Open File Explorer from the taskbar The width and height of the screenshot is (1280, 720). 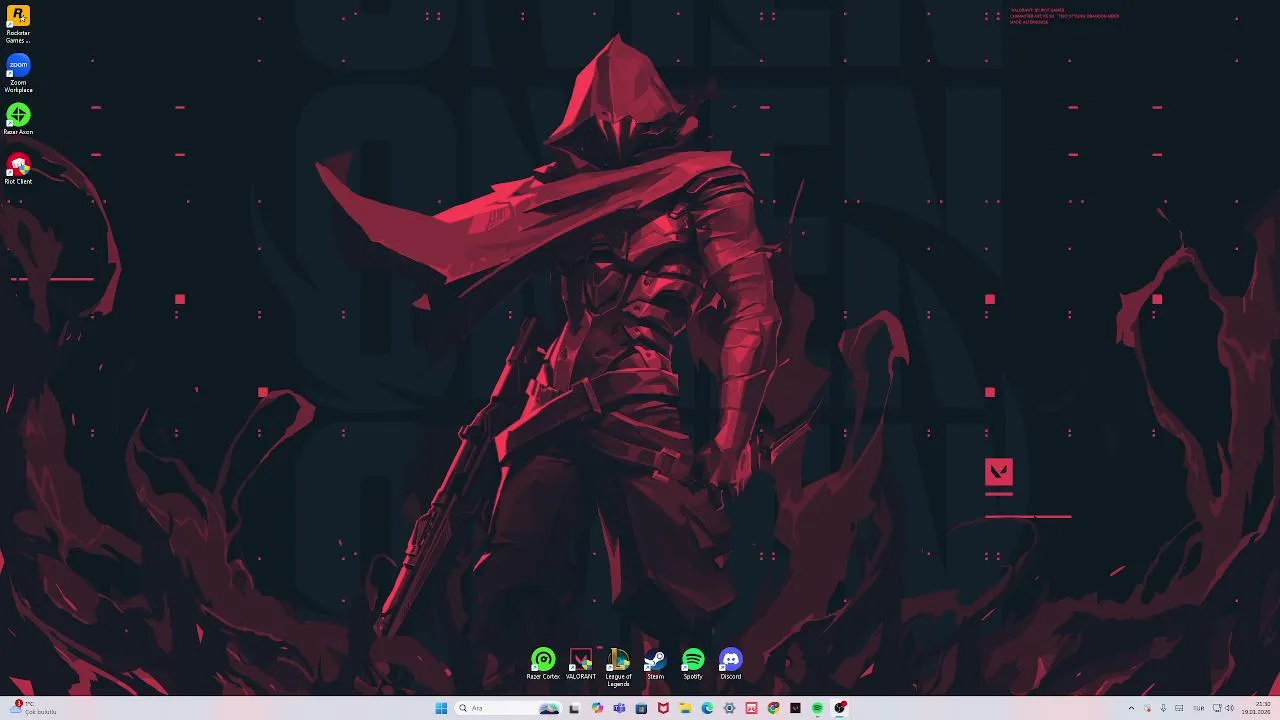pyautogui.click(x=685, y=708)
